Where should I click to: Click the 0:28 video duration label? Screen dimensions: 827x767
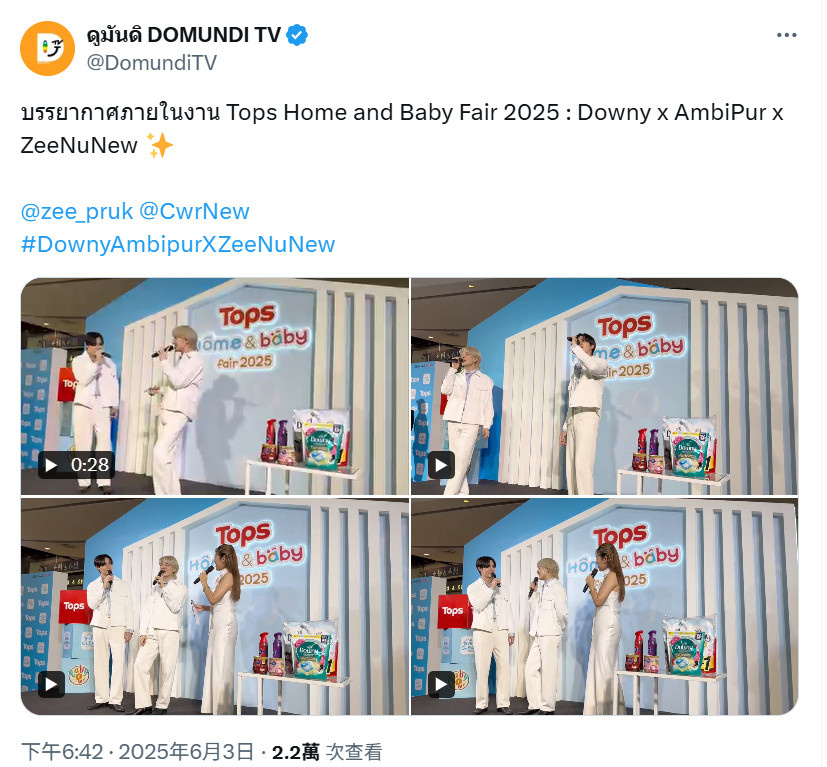[90, 465]
